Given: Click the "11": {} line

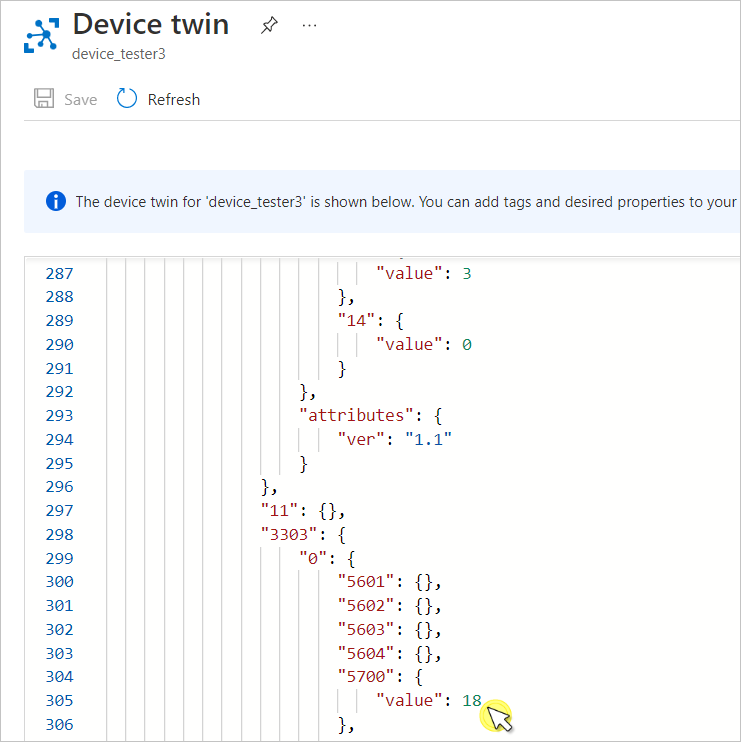Looking at the screenshot, I should (303, 511).
